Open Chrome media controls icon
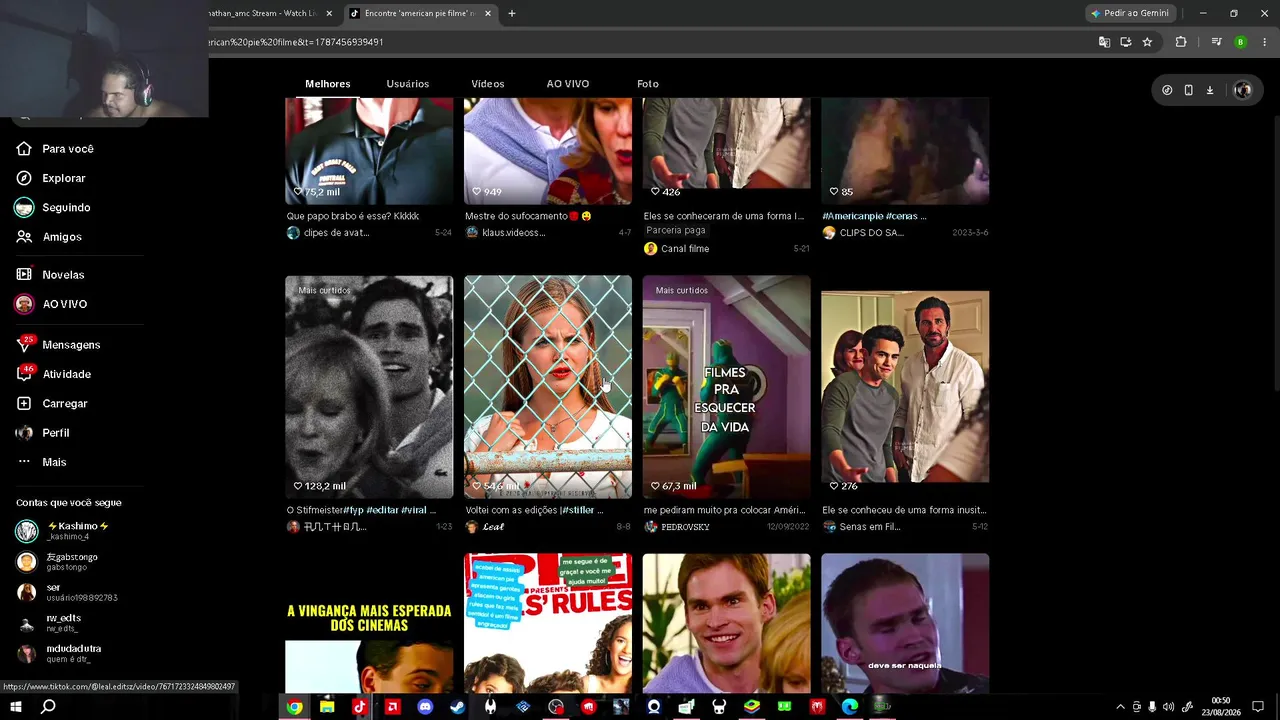The width and height of the screenshot is (1280, 720). [1216, 42]
